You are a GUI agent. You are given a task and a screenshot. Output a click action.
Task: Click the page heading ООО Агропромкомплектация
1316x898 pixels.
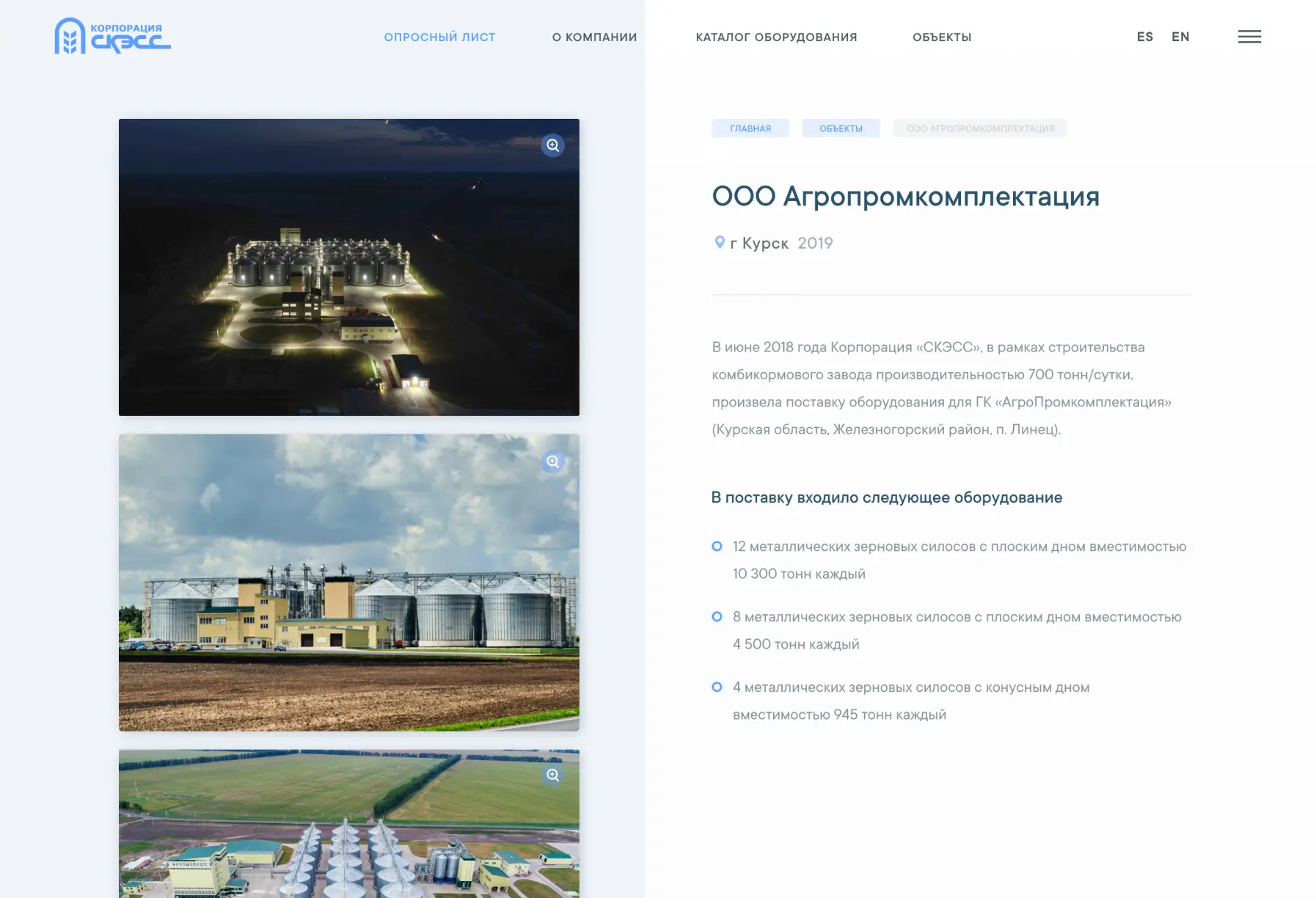tap(905, 197)
